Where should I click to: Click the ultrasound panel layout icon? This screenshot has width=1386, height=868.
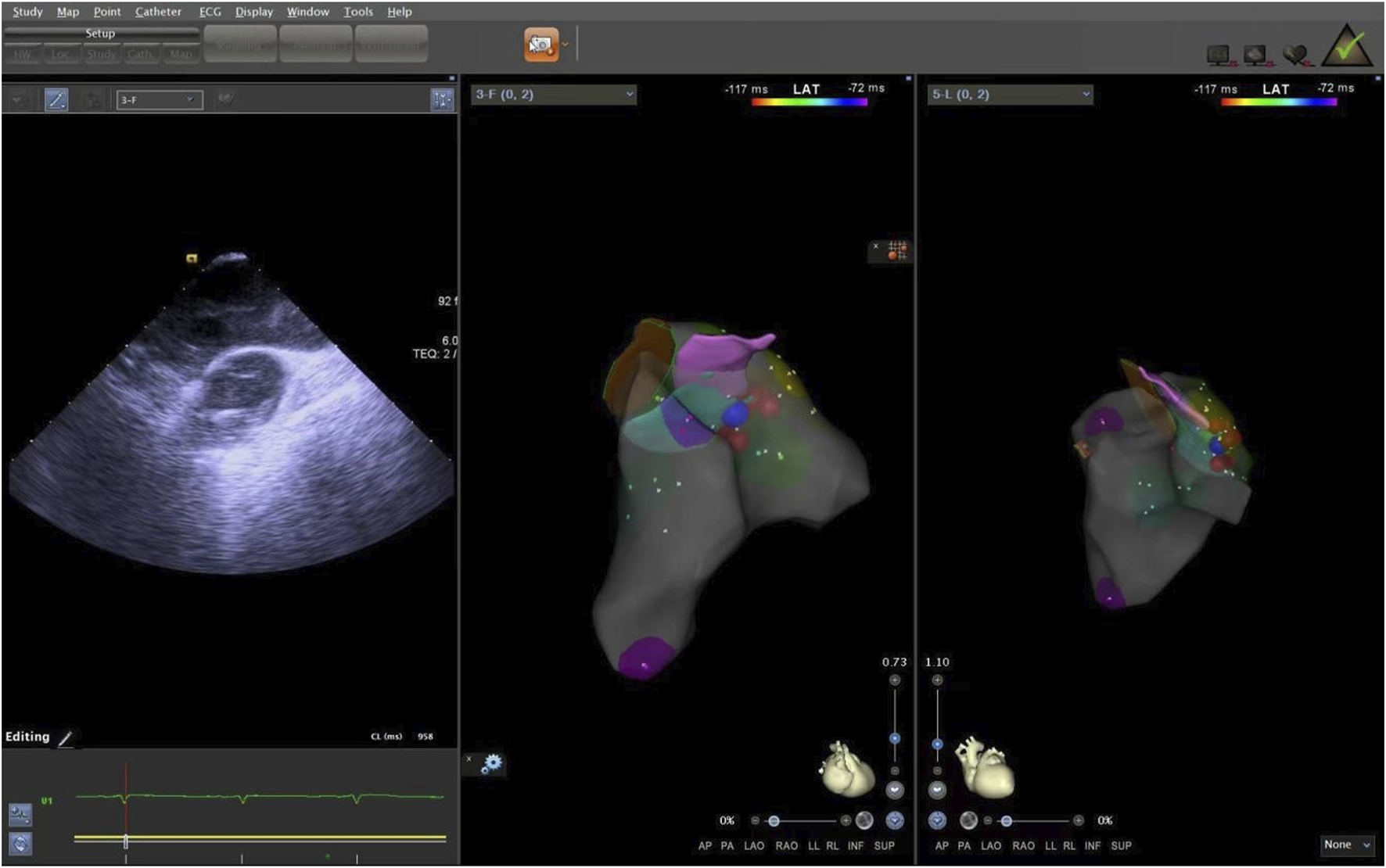click(x=442, y=100)
